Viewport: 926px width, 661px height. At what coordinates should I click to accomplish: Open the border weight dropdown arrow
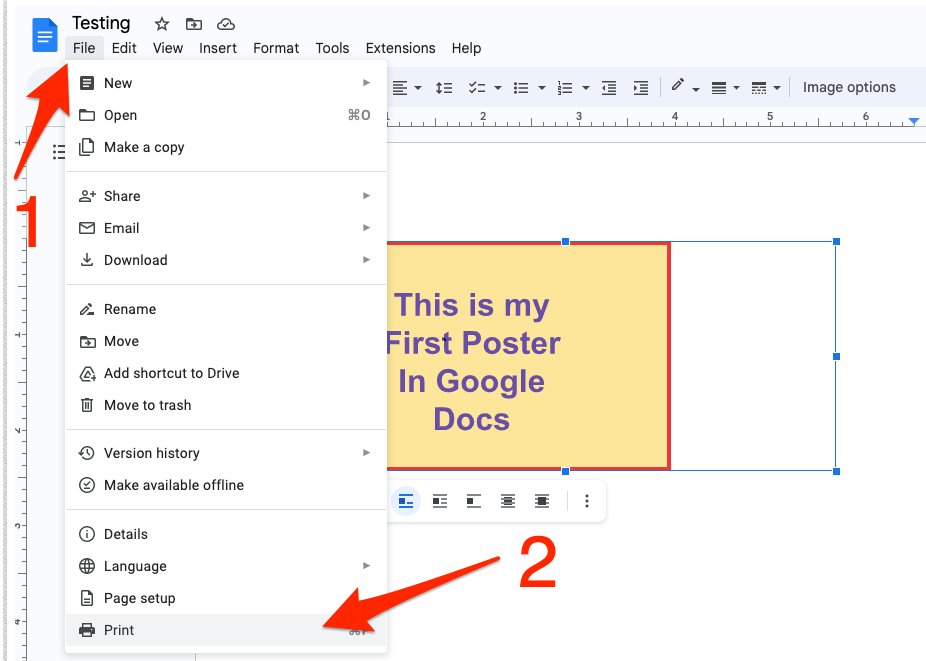click(x=736, y=88)
